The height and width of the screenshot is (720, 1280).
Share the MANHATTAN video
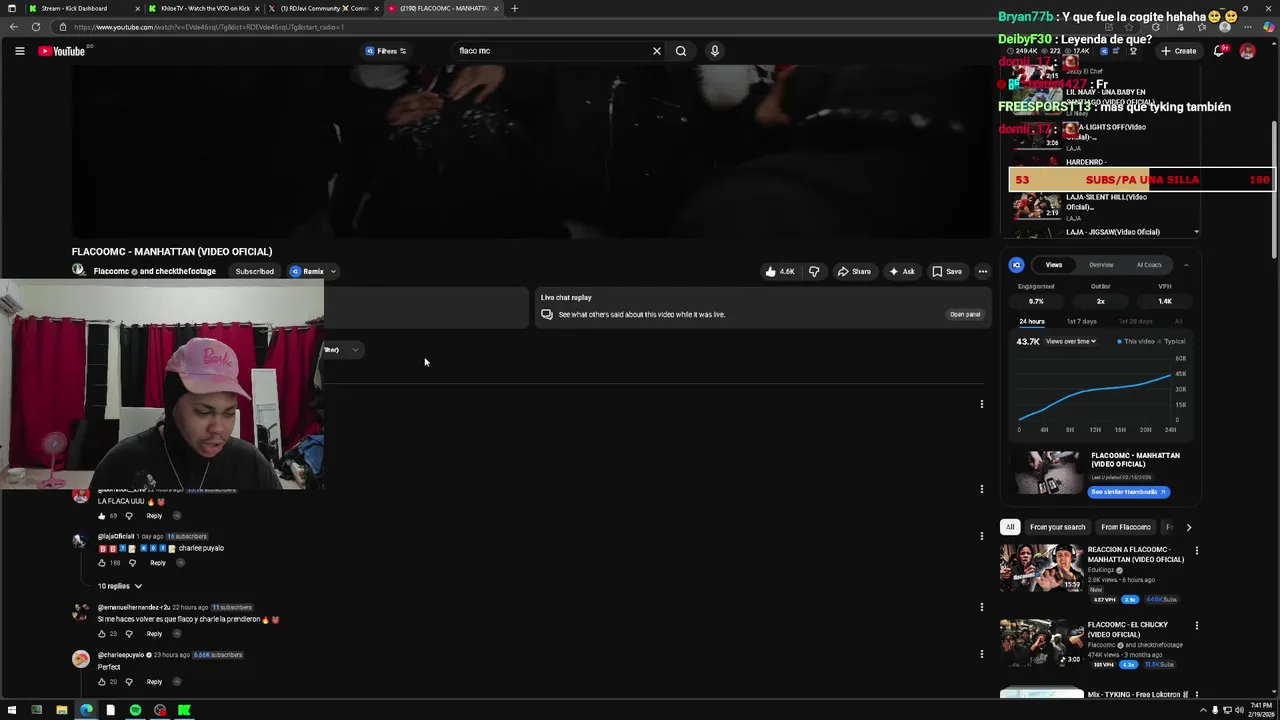click(854, 271)
